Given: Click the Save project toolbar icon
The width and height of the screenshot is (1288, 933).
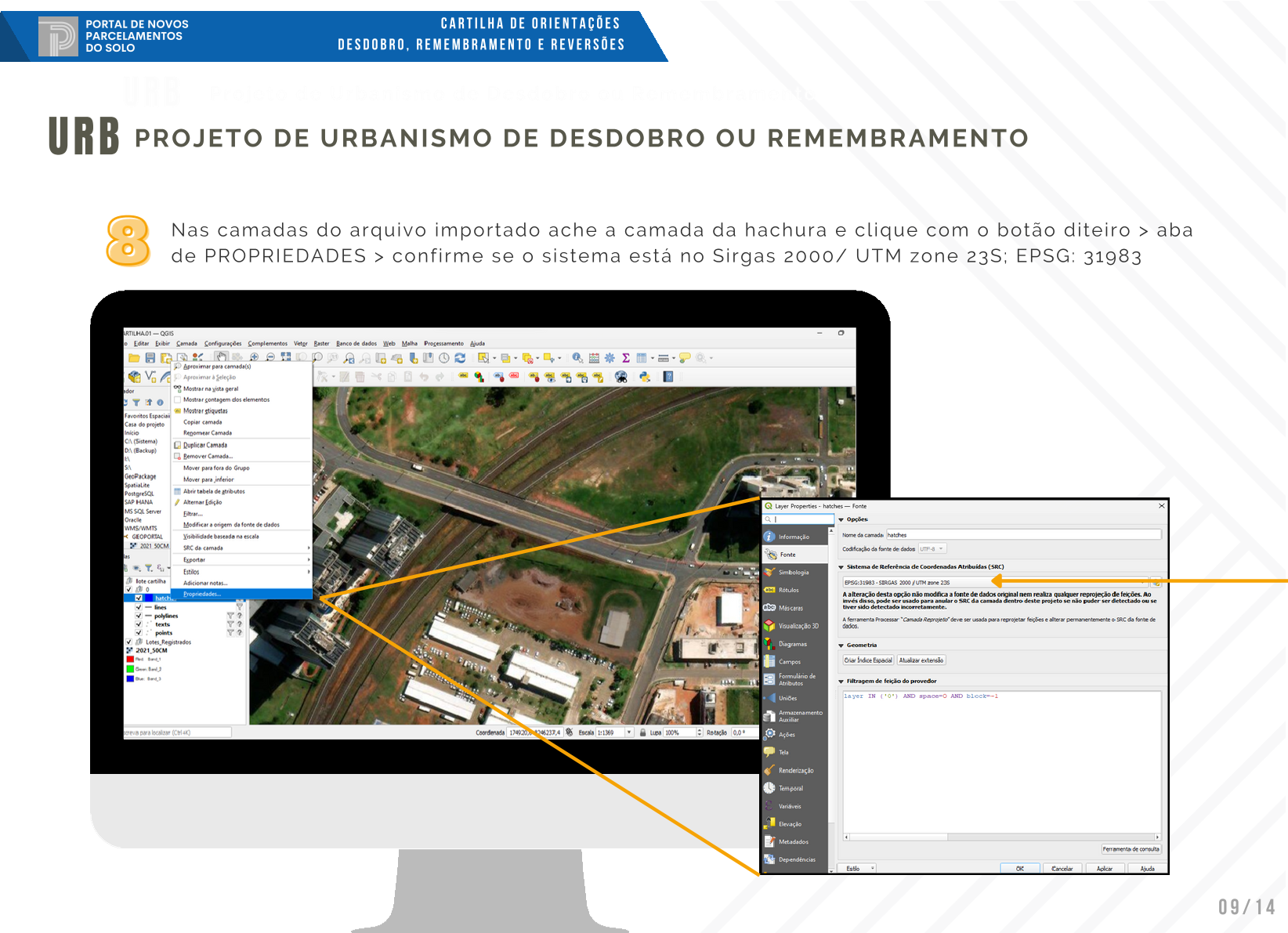Looking at the screenshot, I should point(150,358).
